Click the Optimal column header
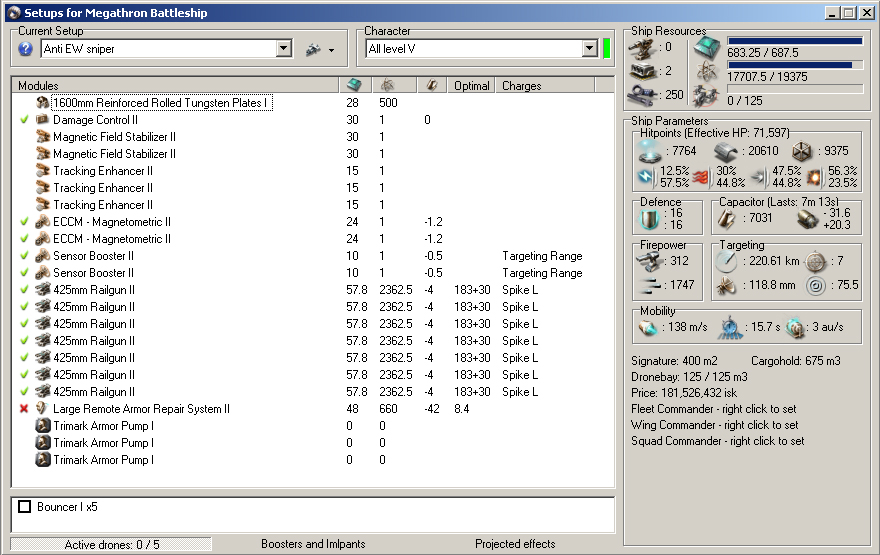This screenshot has width=880, height=555. click(471, 85)
